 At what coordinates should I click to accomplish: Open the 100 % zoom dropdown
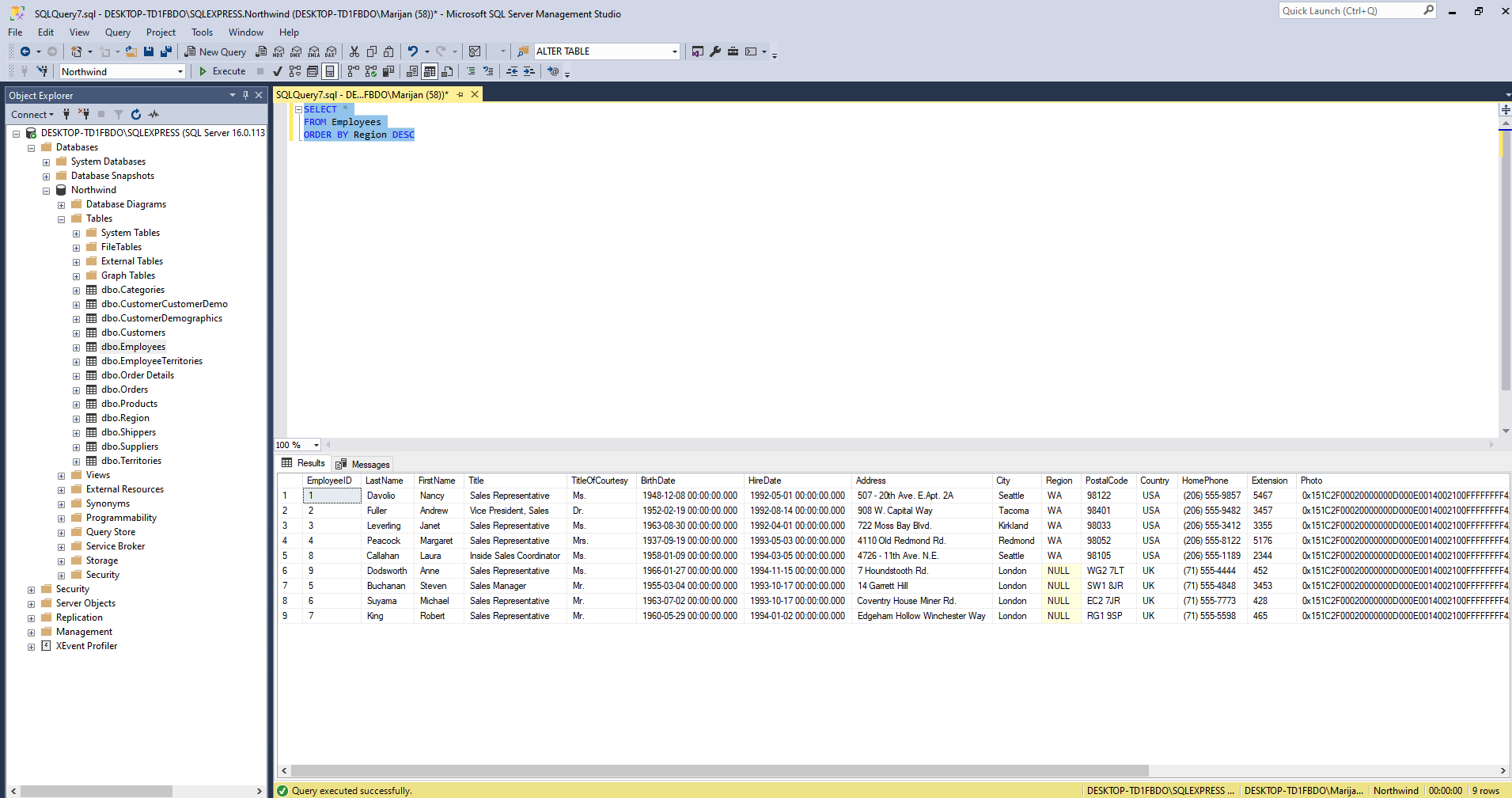316,445
